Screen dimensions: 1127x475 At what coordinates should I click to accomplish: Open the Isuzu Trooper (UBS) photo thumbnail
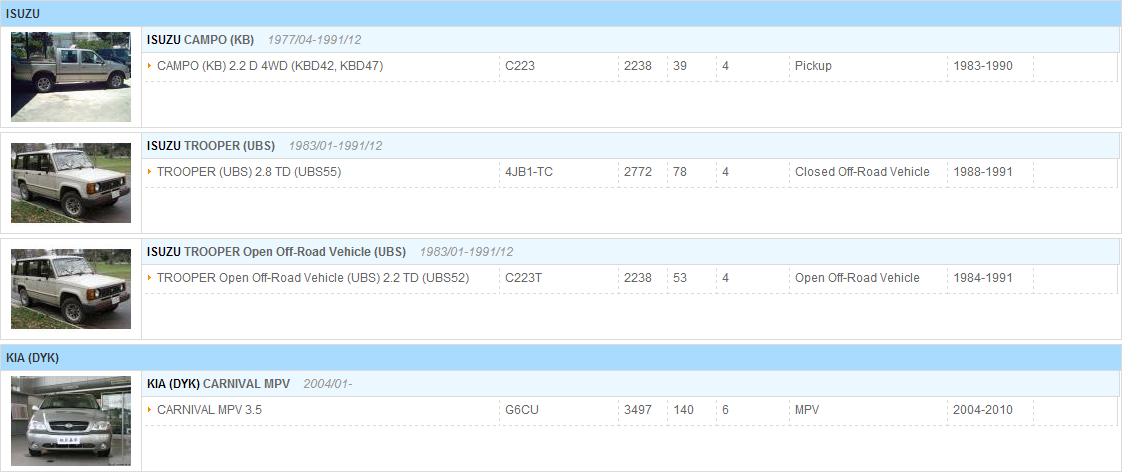(70, 183)
